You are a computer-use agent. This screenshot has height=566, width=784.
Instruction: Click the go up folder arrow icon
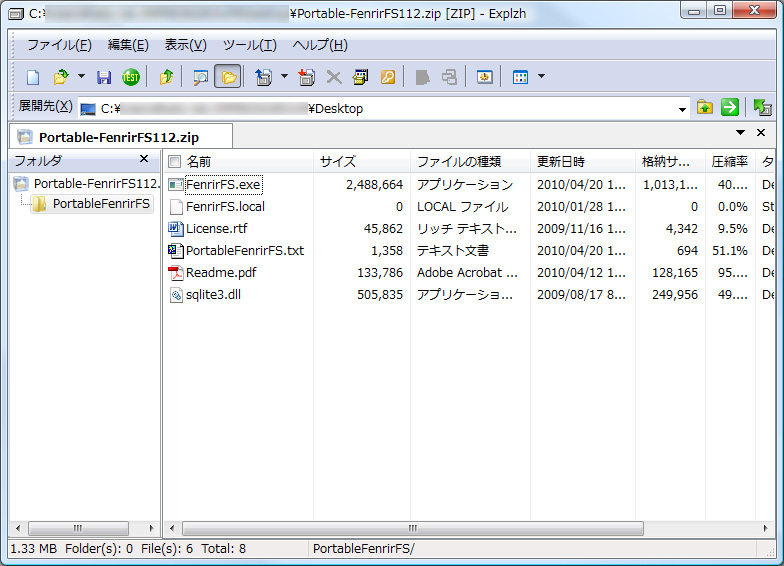(x=167, y=77)
